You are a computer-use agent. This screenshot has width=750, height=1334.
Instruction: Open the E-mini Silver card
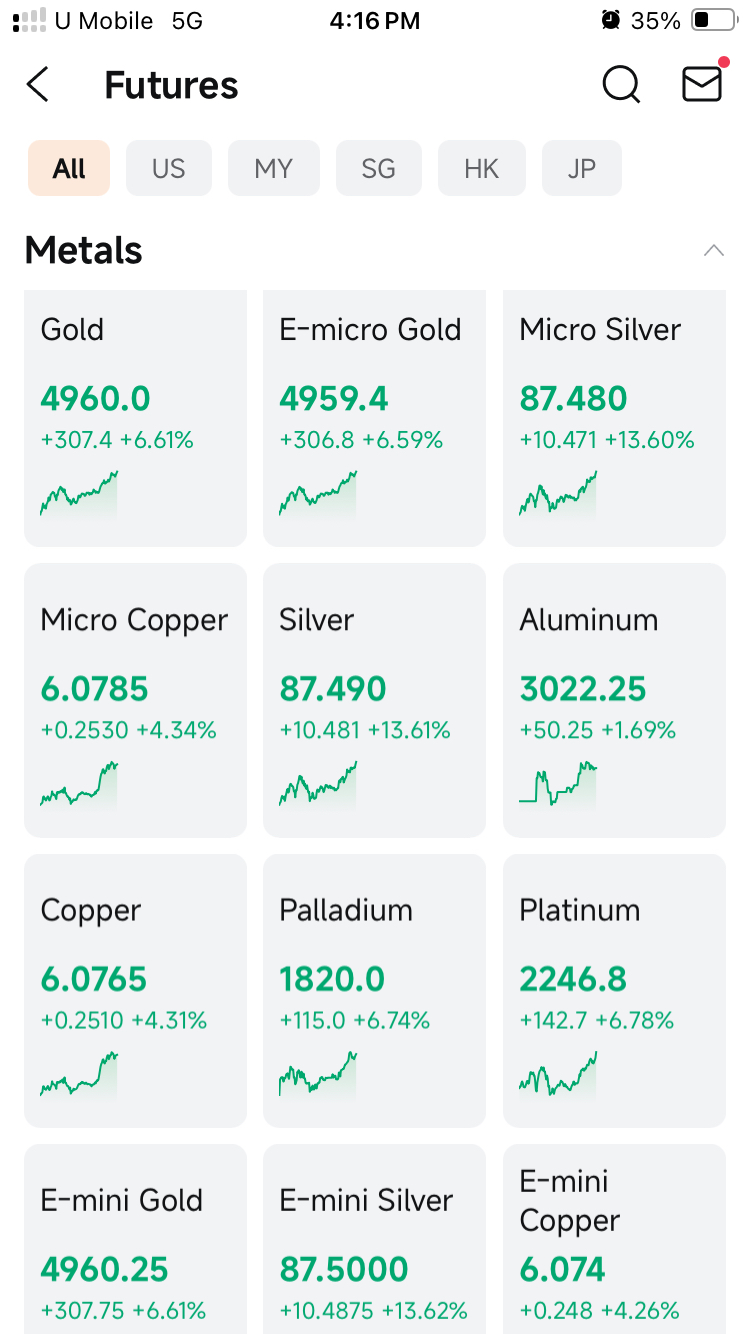pos(374,1238)
